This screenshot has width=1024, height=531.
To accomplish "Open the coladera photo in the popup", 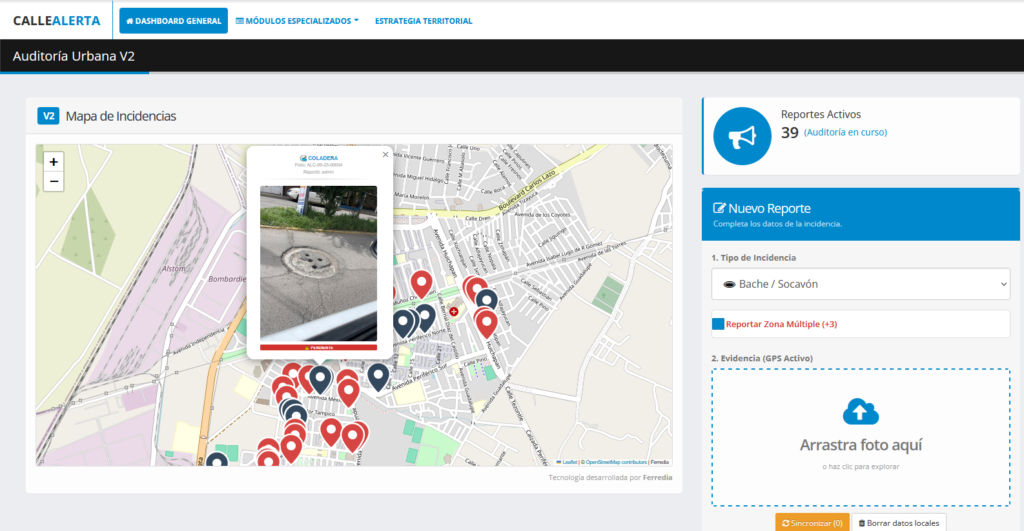I will pos(319,263).
